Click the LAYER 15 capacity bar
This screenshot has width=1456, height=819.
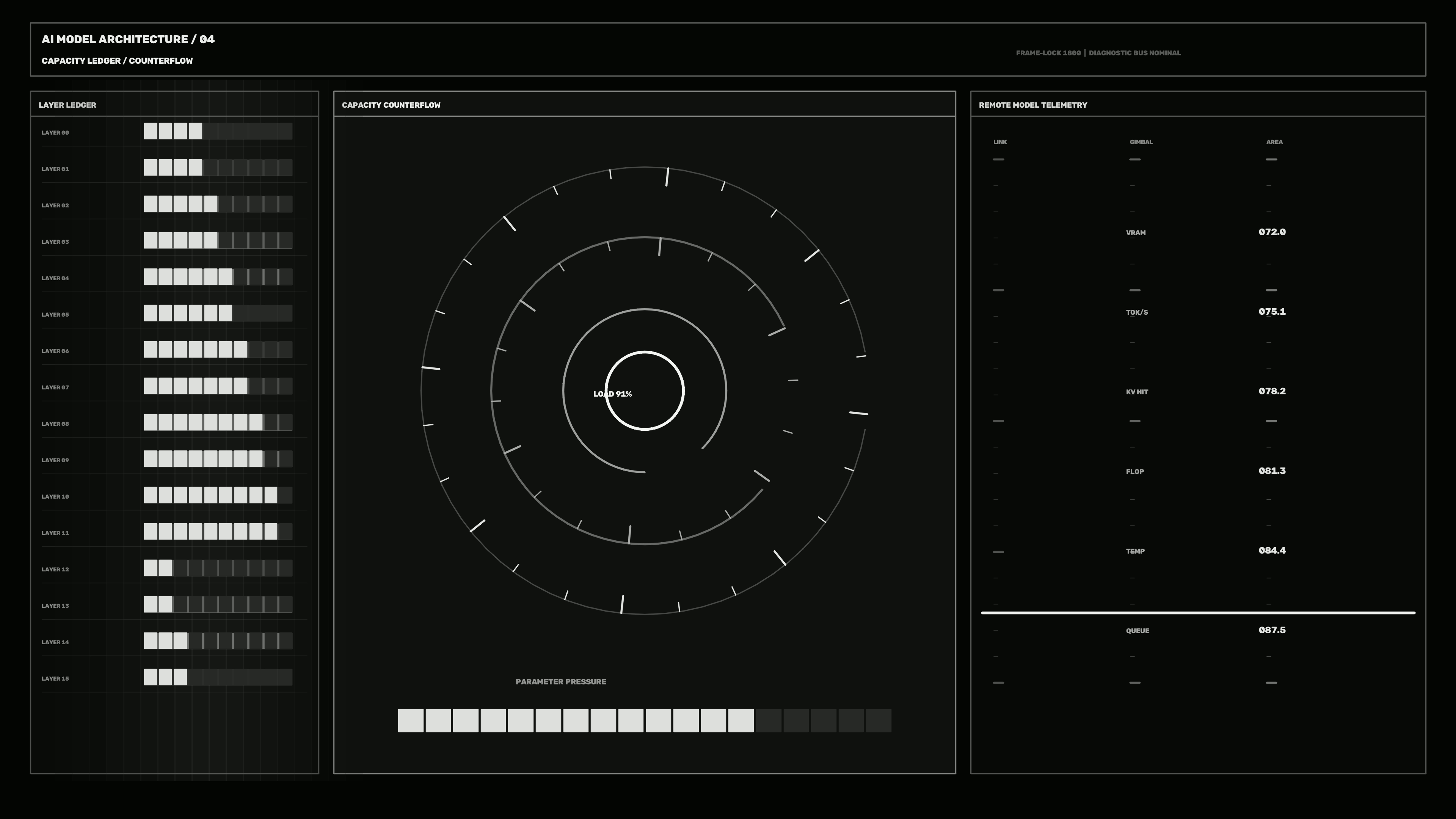[218, 677]
